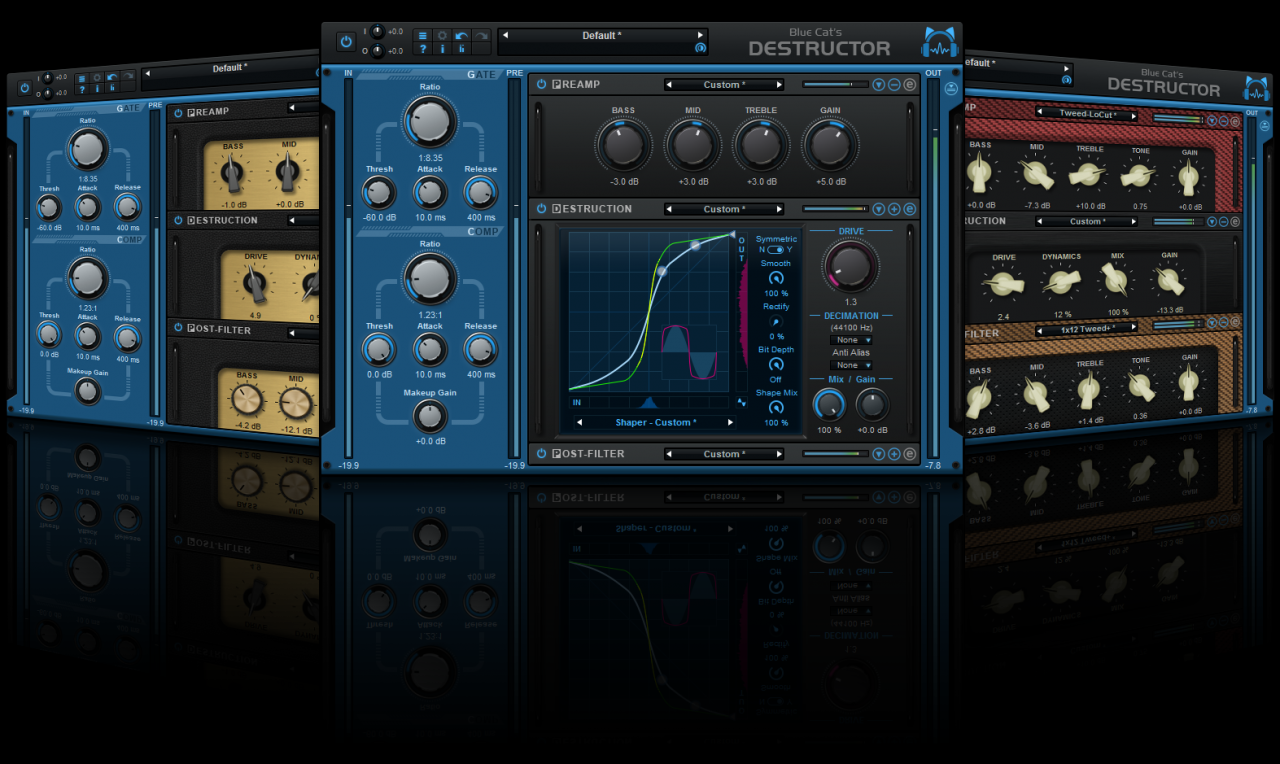The height and width of the screenshot is (764, 1280).
Task: Click the Mix knob showing 100 %
Action: click(829, 405)
